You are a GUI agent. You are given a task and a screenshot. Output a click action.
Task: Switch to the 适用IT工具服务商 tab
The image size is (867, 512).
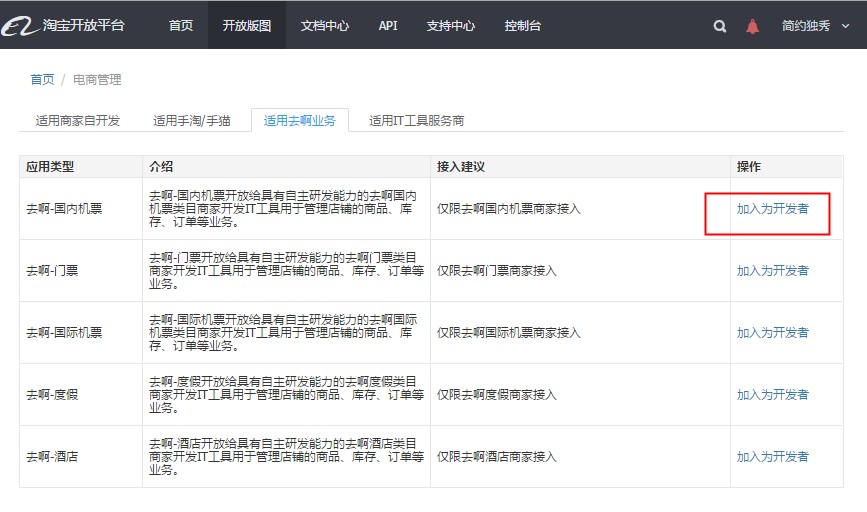click(416, 121)
